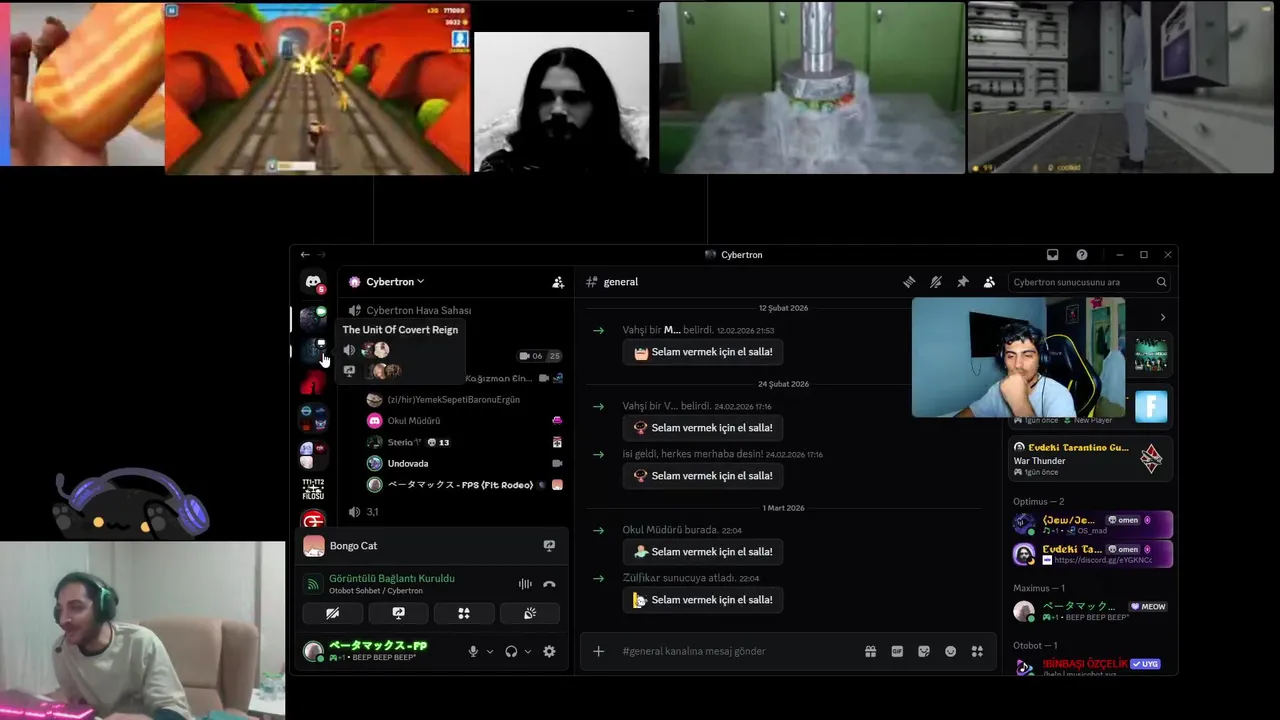This screenshot has width=1280, height=720.
Task: Open (Jew/Je... member under Optimus
Action: pos(1090,524)
